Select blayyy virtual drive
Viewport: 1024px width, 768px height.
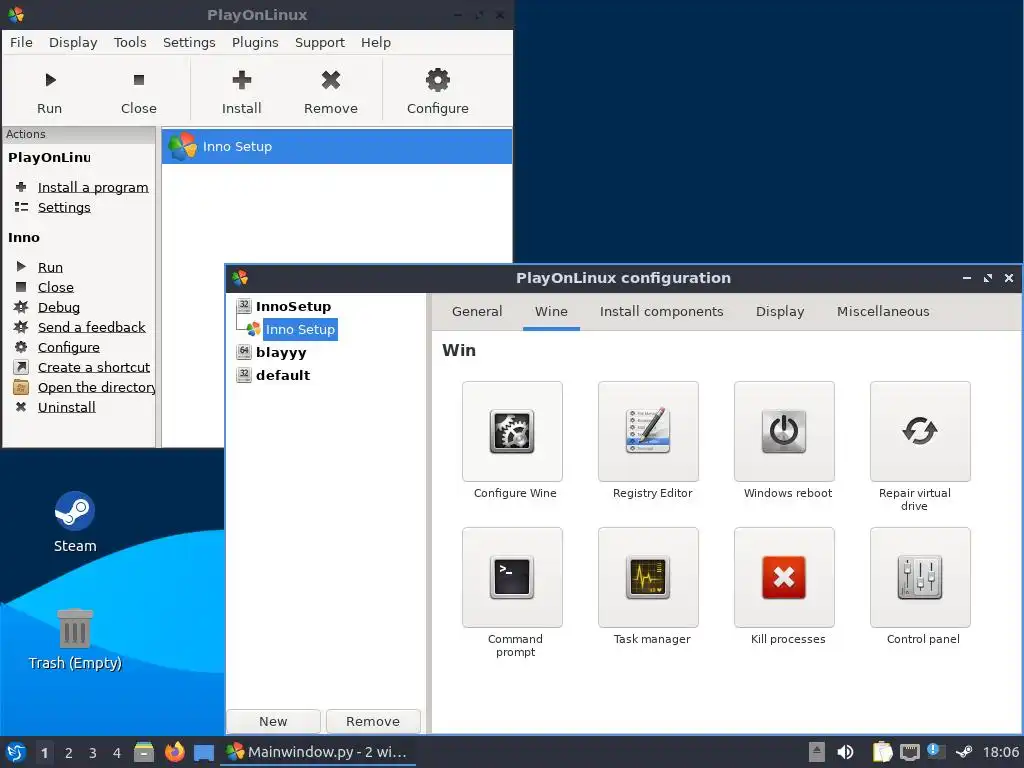pyautogui.click(x=281, y=353)
